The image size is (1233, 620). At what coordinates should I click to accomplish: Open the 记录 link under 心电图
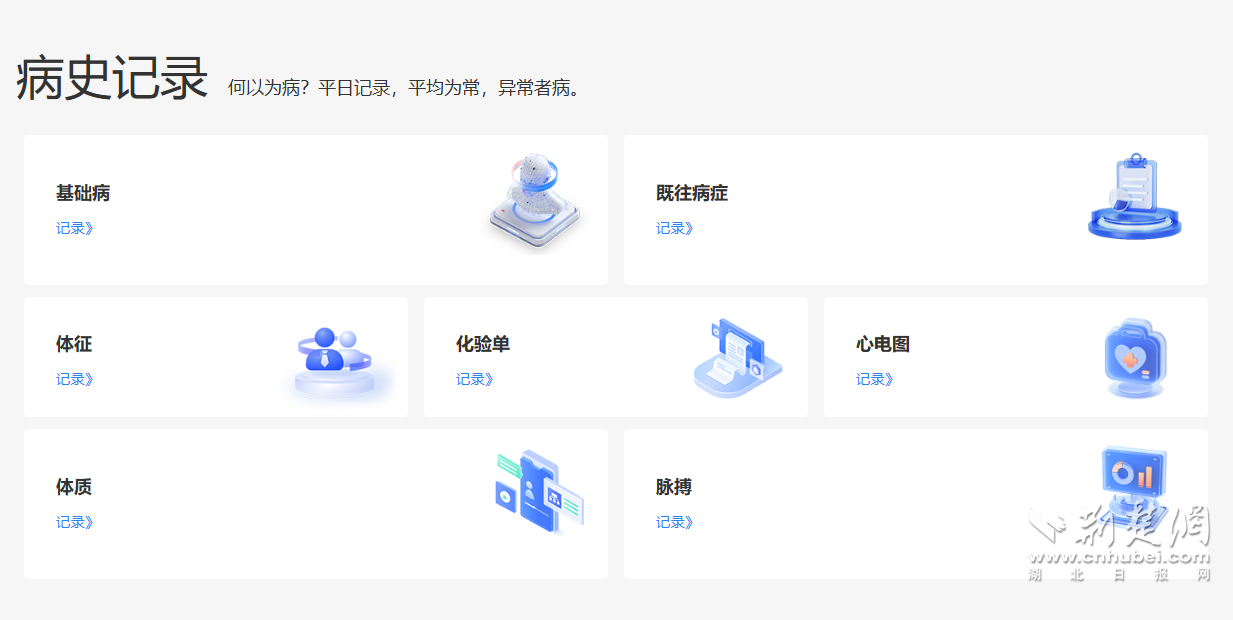click(874, 379)
